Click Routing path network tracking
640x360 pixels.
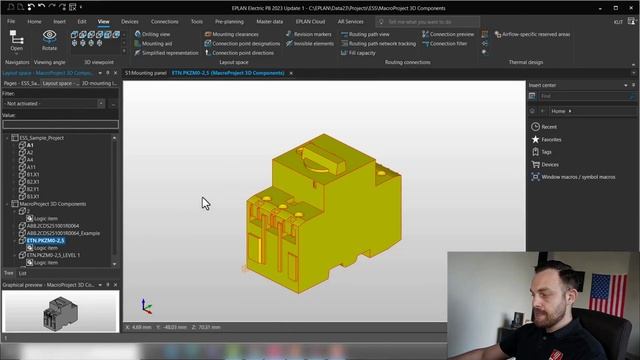378,43
